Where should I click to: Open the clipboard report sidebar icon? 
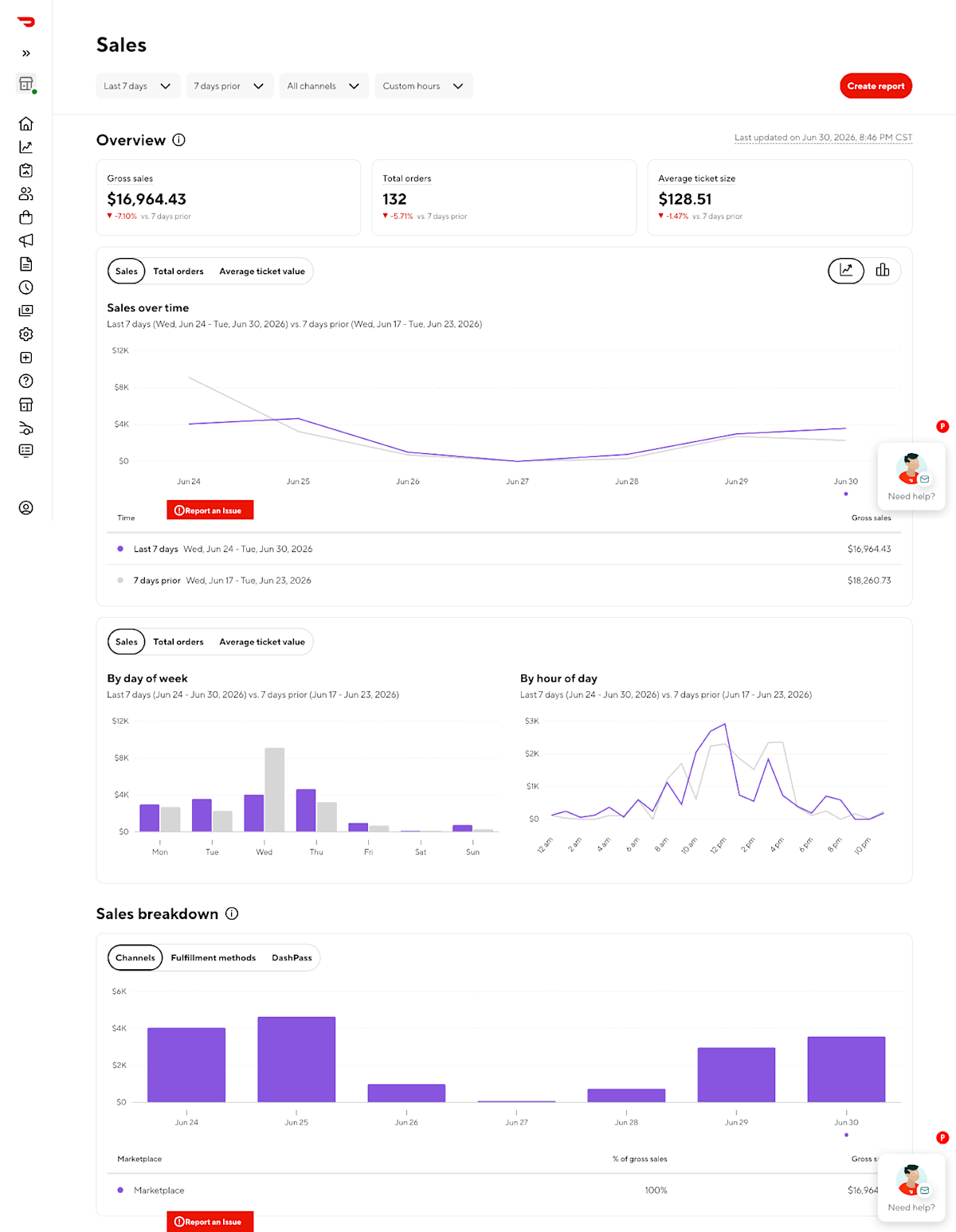[26, 170]
